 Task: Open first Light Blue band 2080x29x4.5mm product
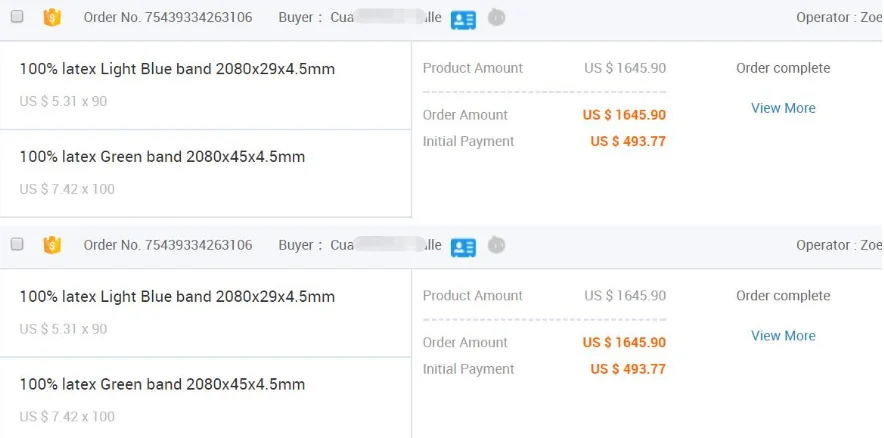pos(177,69)
